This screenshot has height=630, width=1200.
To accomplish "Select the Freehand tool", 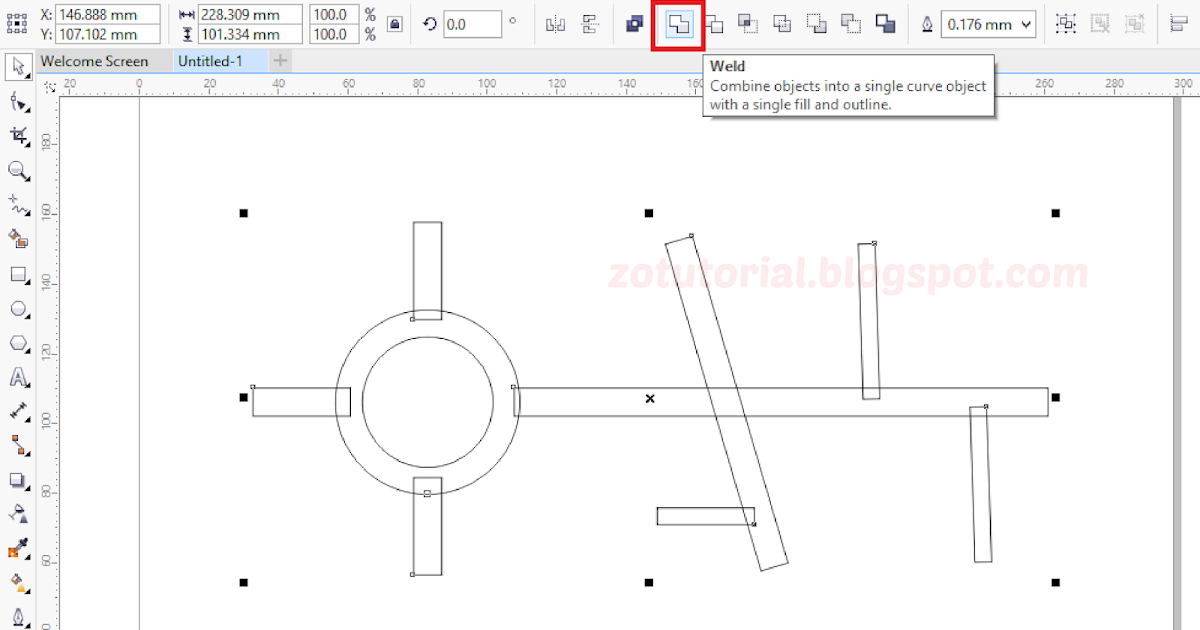I will 18,205.
